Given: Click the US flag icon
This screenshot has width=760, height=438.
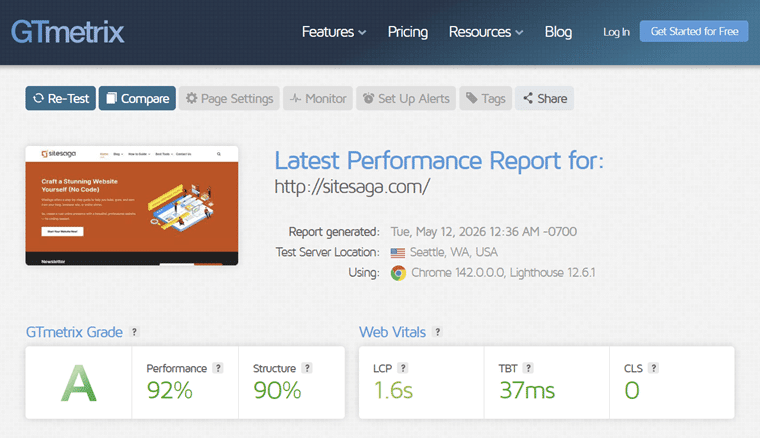Looking at the screenshot, I should point(398,252).
